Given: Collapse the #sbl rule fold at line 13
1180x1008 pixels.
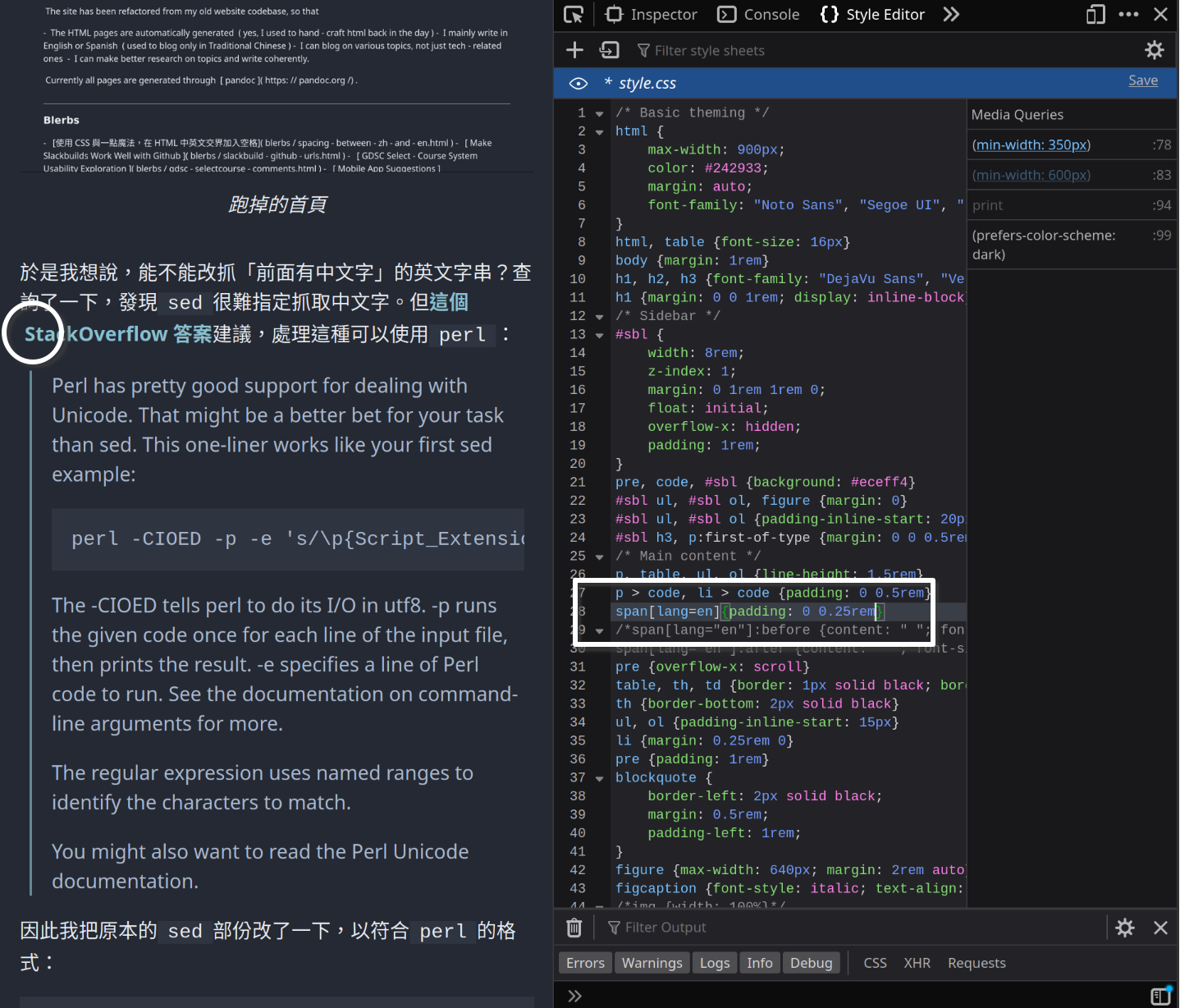Looking at the screenshot, I should (599, 335).
